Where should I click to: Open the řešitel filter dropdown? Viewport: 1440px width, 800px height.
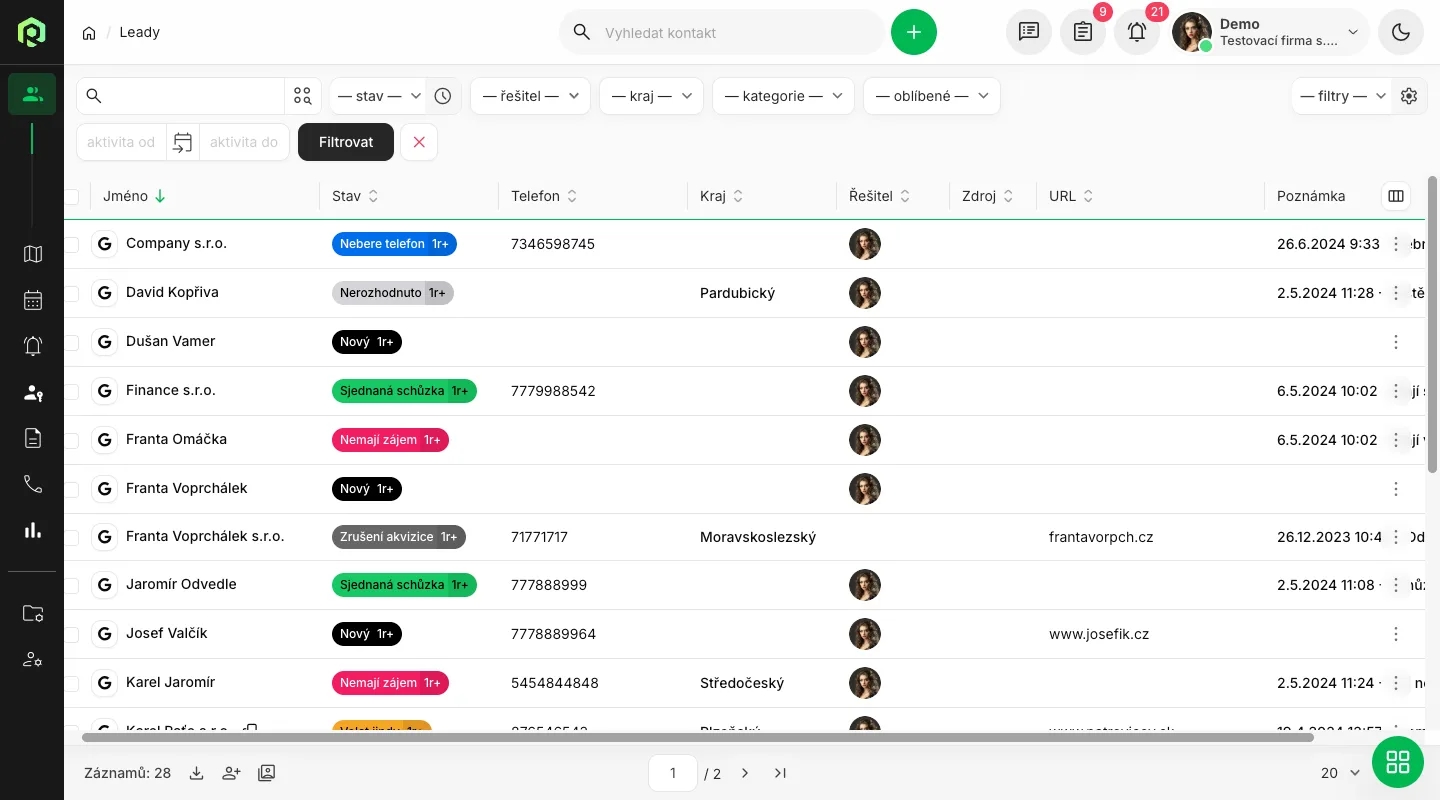(530, 96)
